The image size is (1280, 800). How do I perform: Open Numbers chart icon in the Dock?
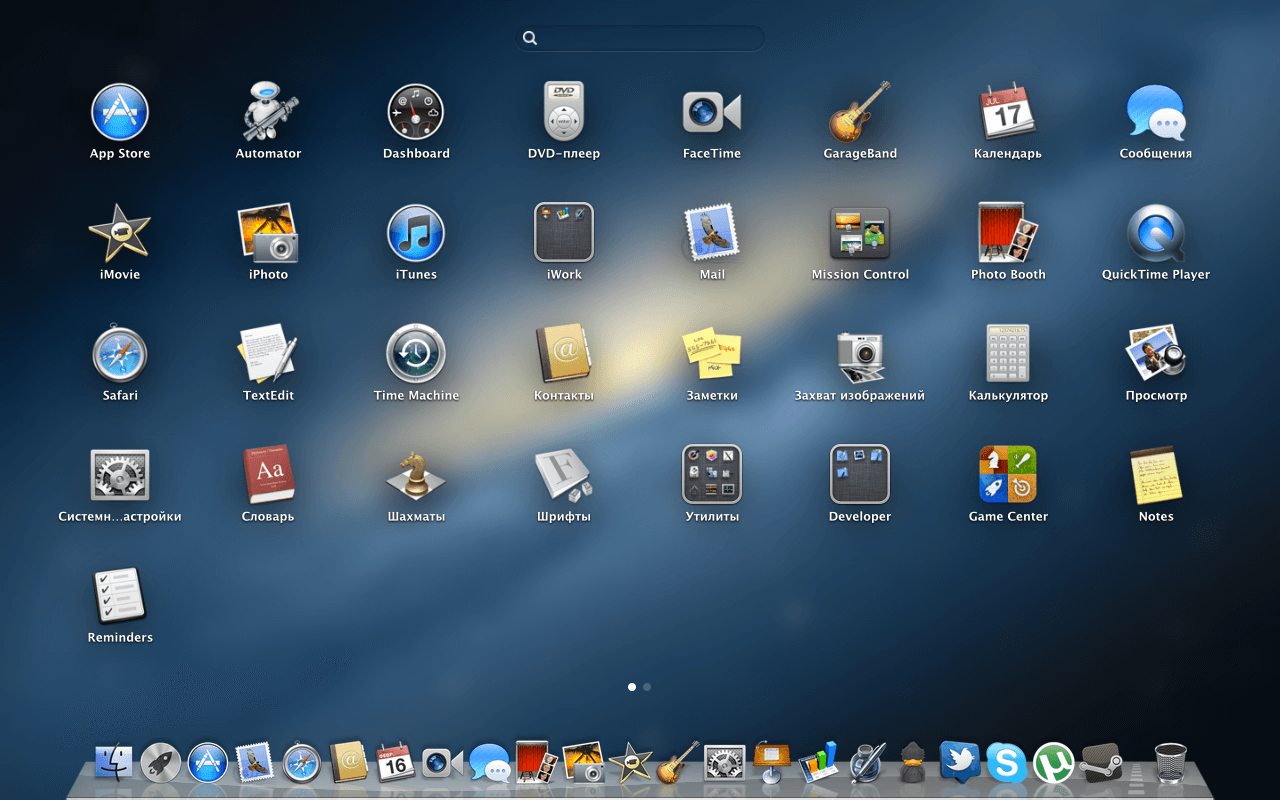[x=818, y=763]
